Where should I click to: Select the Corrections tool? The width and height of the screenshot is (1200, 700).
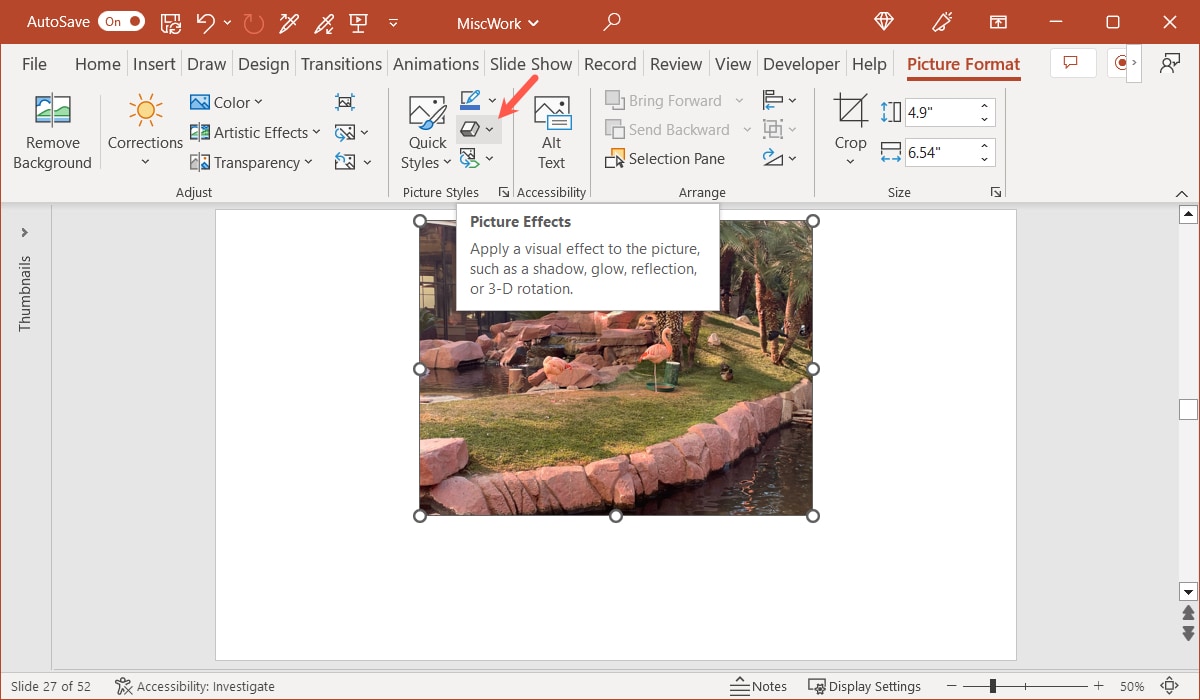click(x=144, y=130)
